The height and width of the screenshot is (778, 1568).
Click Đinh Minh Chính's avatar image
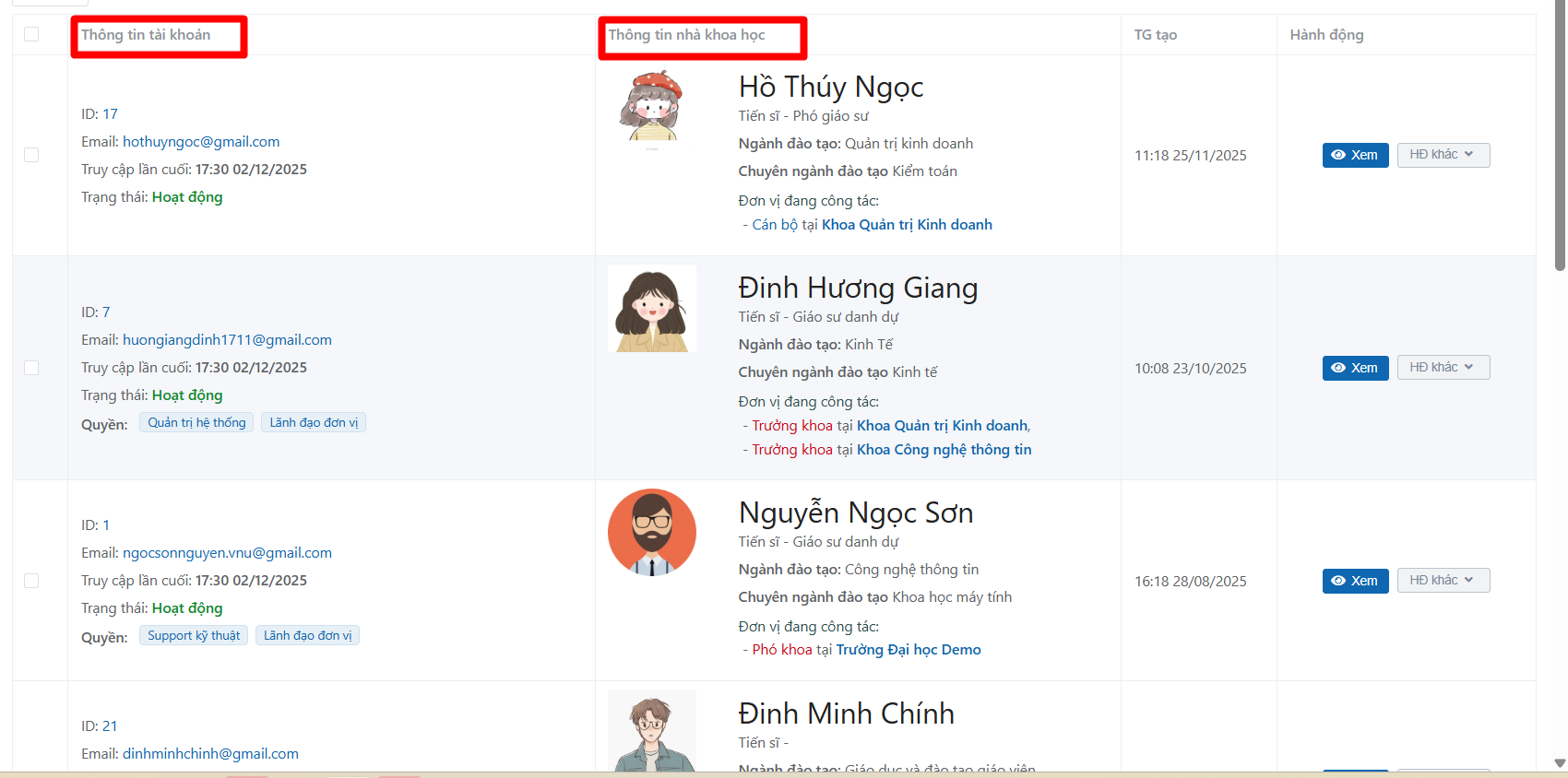(x=652, y=732)
